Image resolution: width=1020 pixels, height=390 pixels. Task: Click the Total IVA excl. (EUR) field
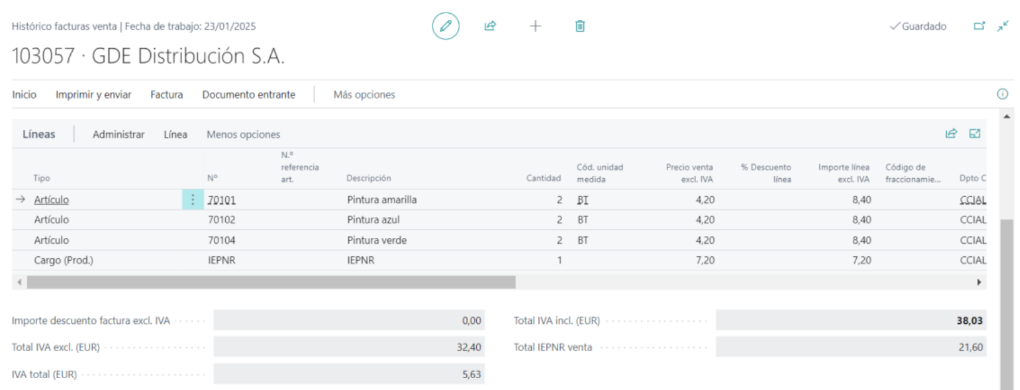(349, 347)
